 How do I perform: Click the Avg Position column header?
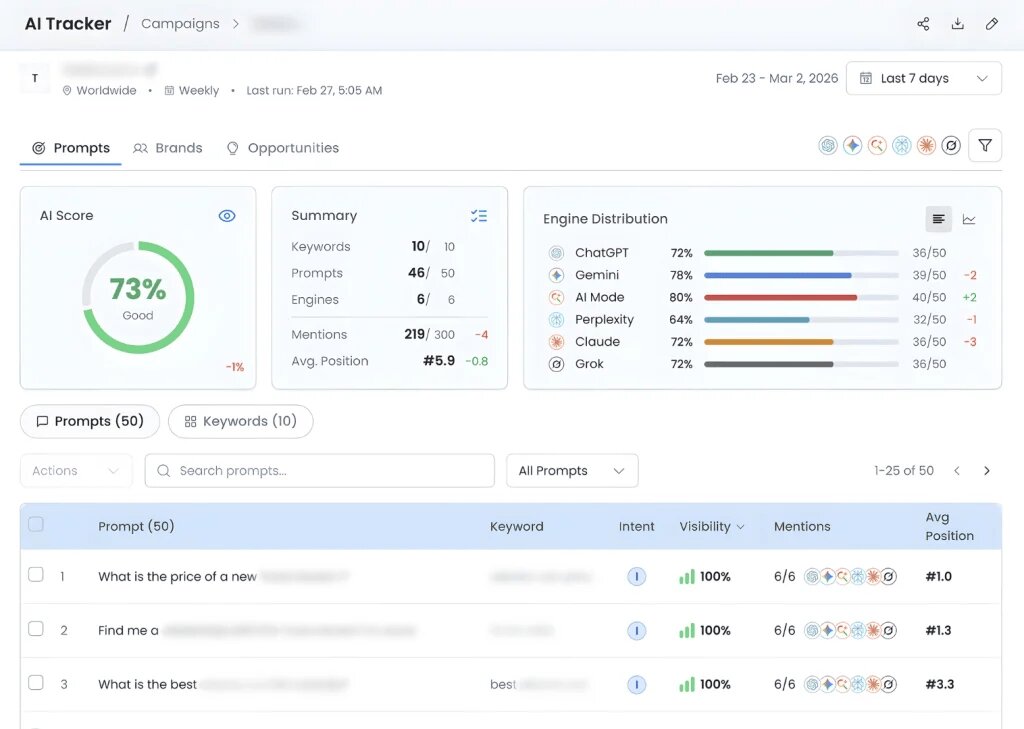pos(950,526)
